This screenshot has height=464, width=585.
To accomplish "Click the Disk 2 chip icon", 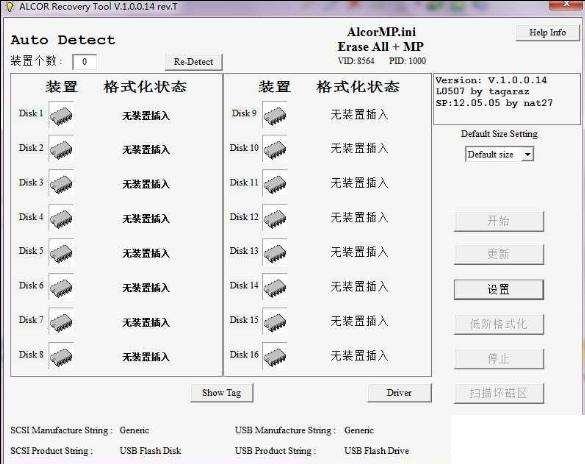I will pos(61,149).
